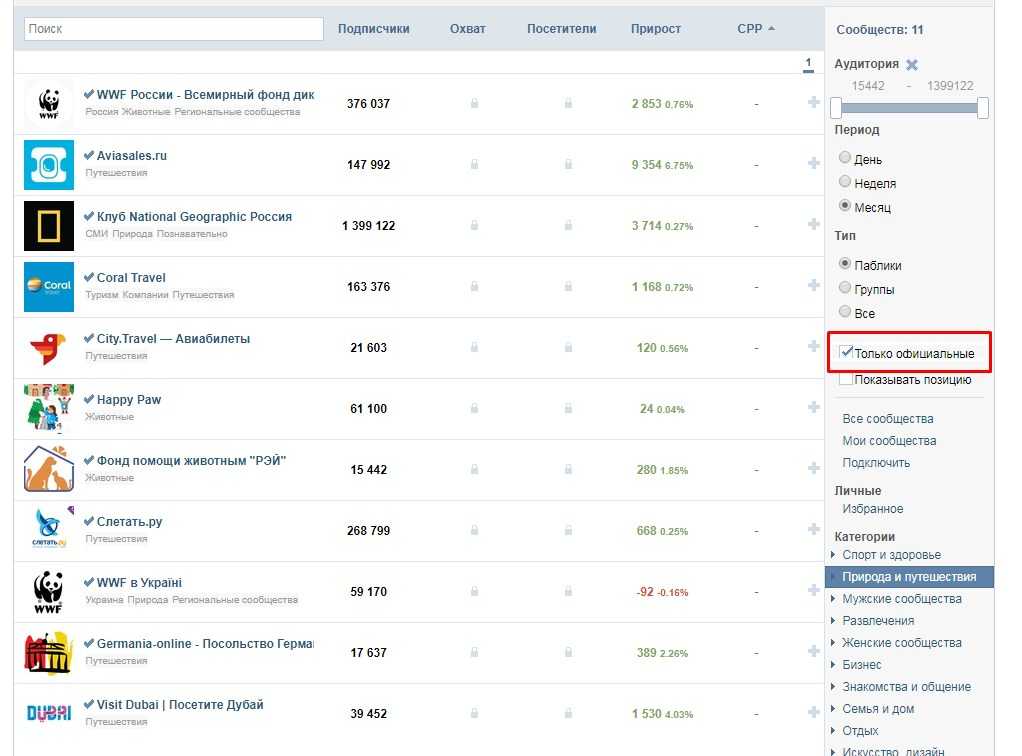Open the Aviasales.ru community avatar
Image resolution: width=1022 pixels, height=756 pixels.
coord(48,165)
